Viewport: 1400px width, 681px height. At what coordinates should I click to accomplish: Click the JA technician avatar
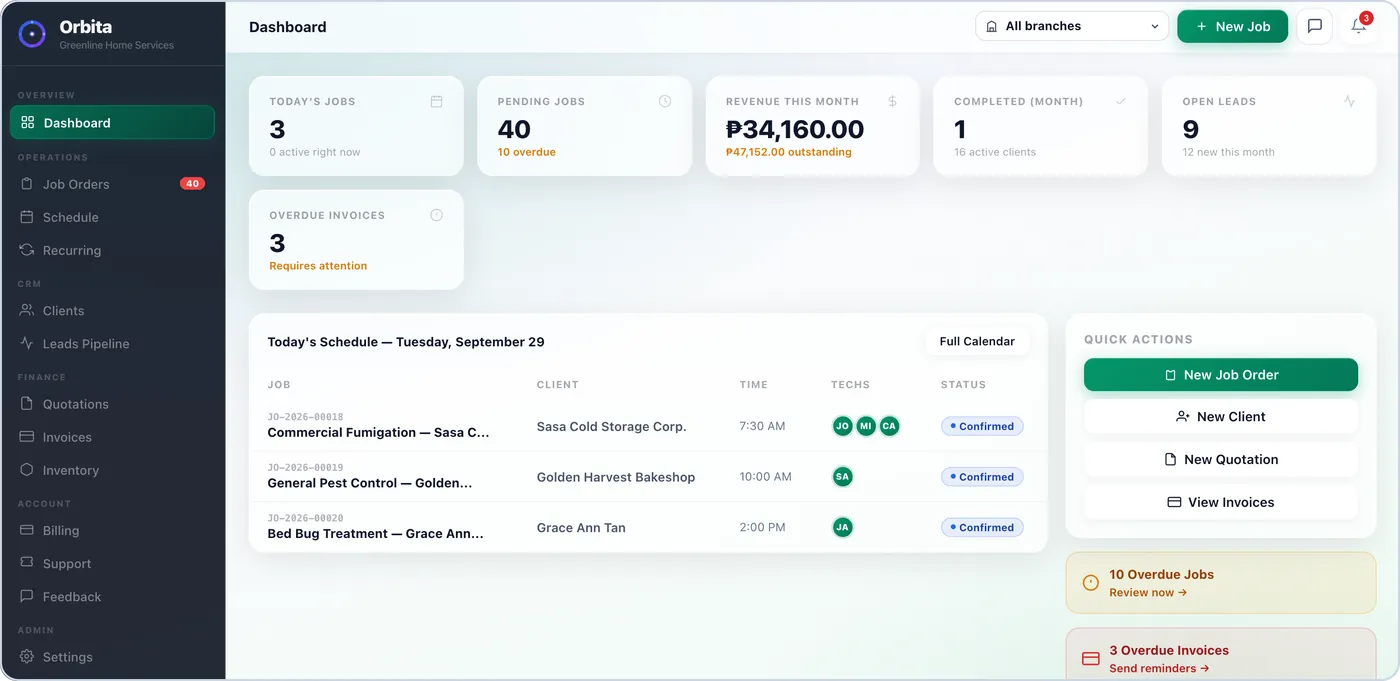click(x=843, y=527)
